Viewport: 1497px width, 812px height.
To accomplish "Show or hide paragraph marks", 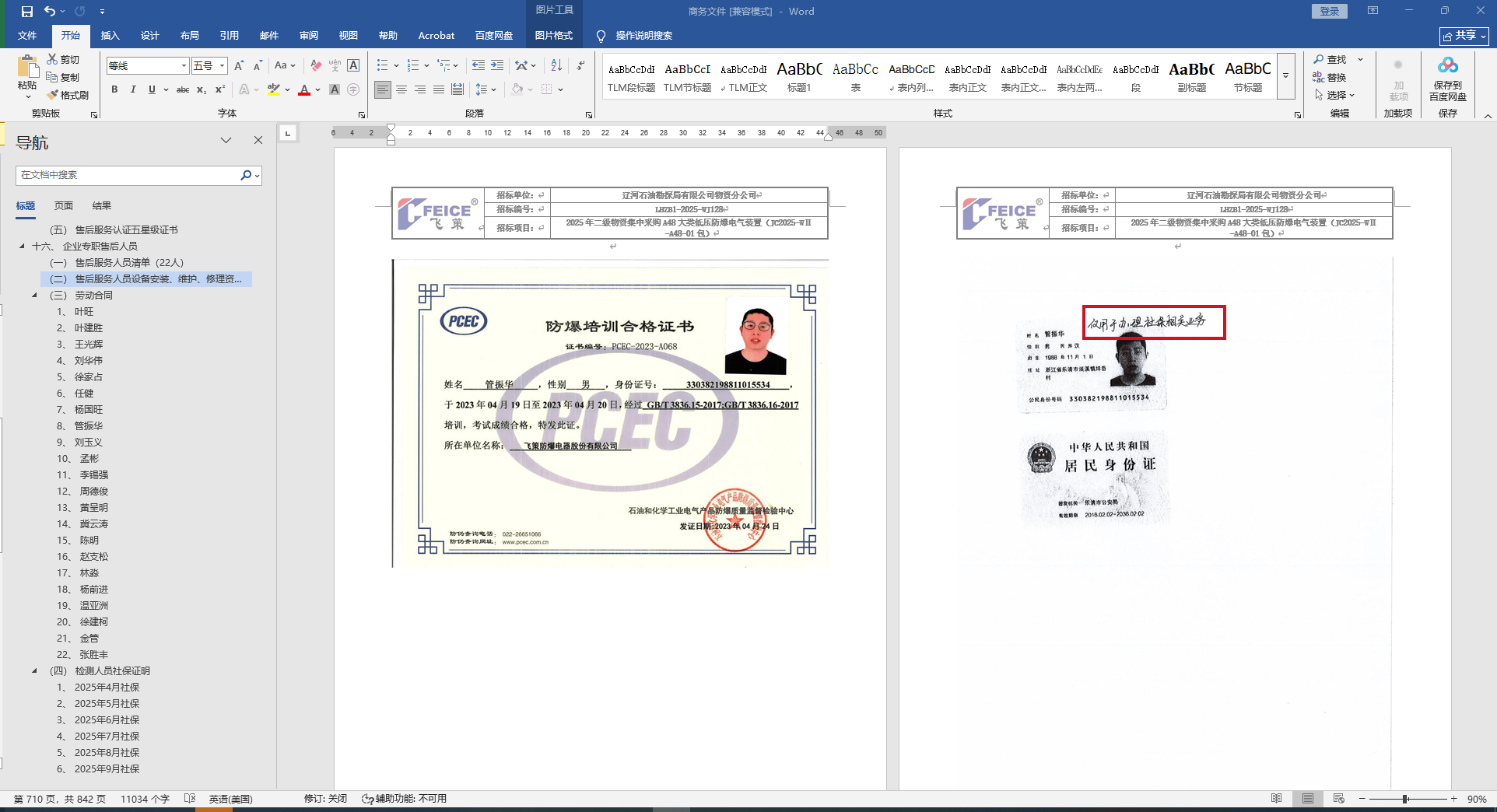I will coord(580,65).
